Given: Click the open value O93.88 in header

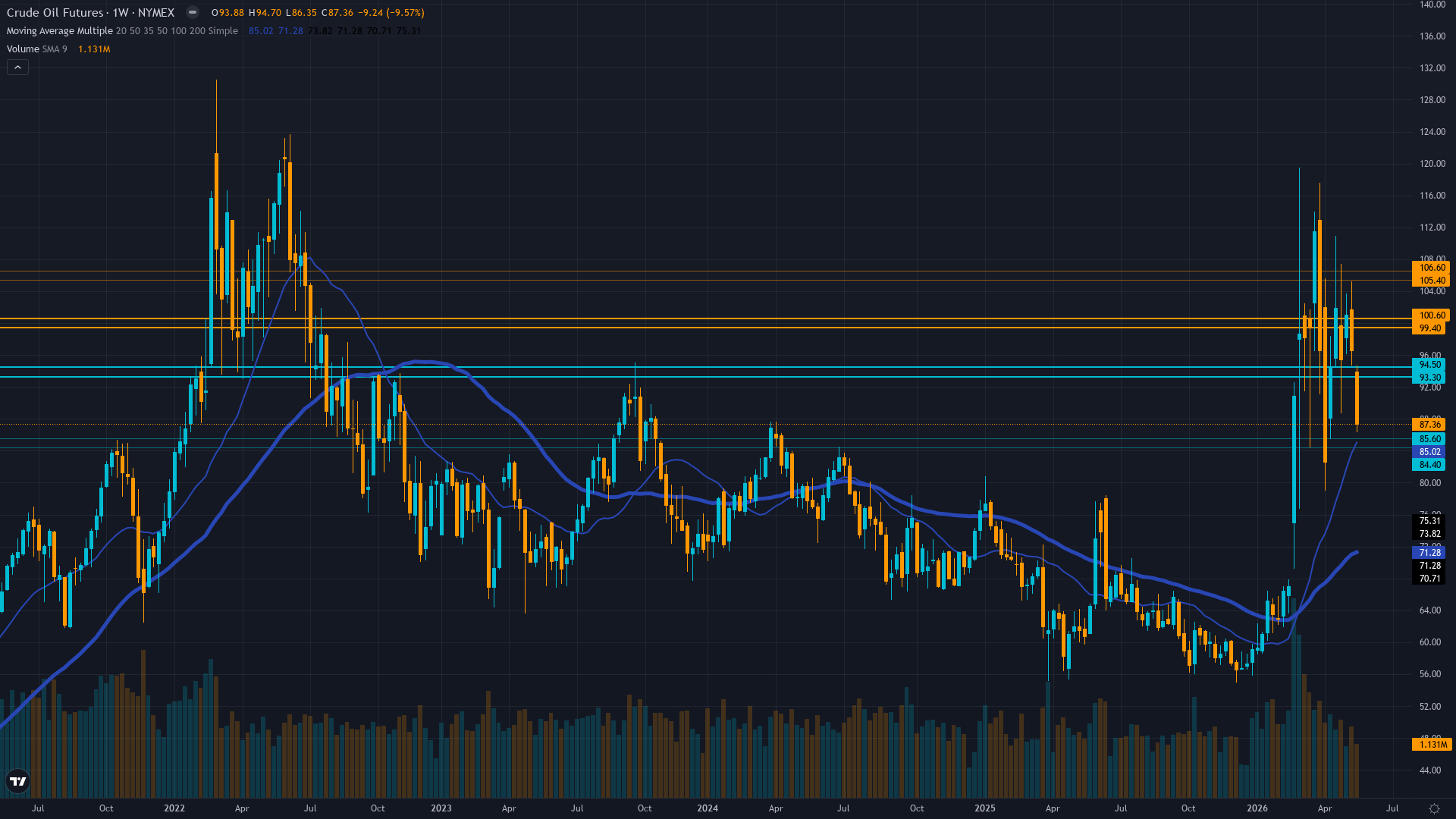Looking at the screenshot, I should (x=228, y=13).
